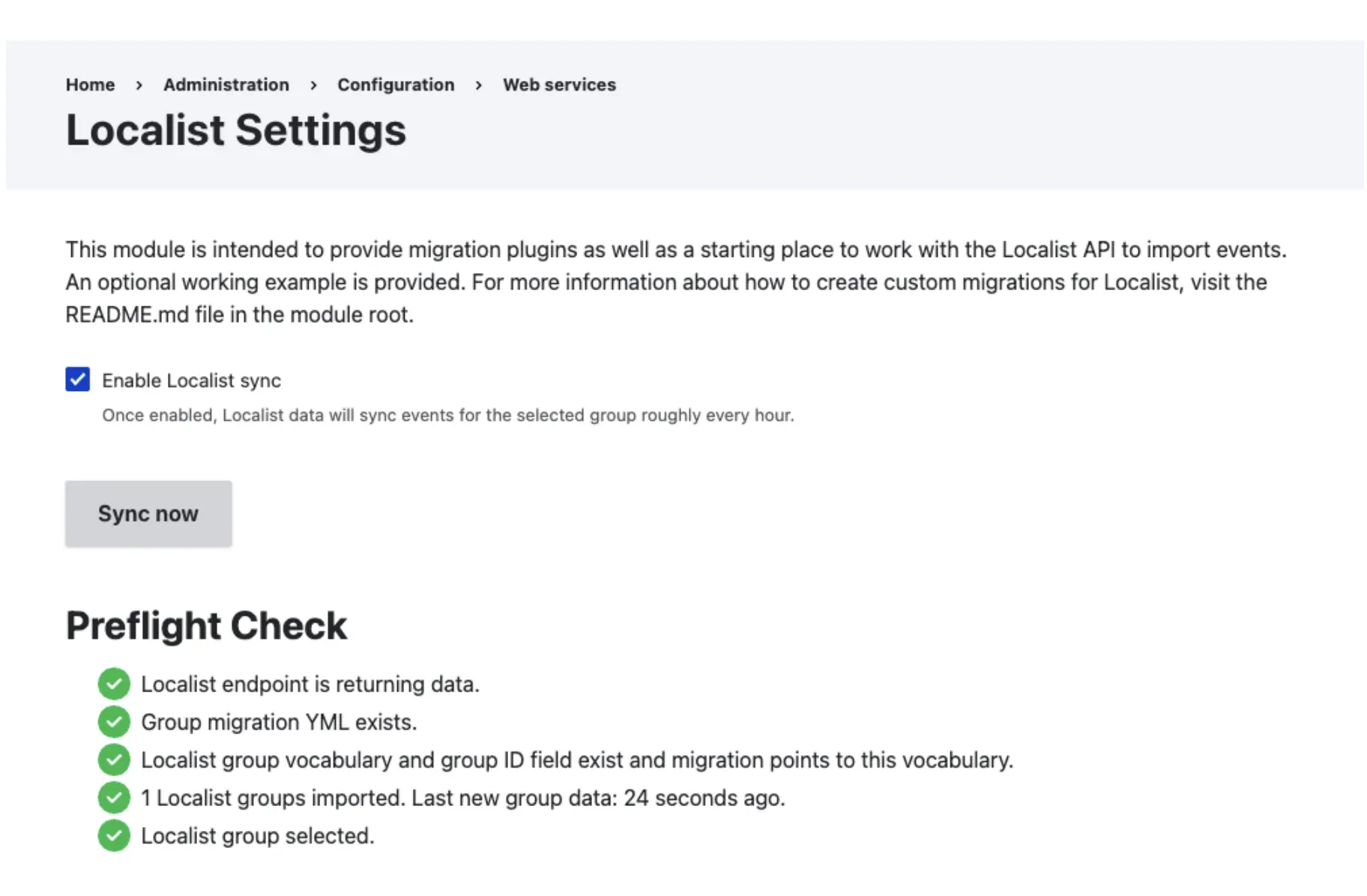Click the checkmark icon for Group migration YML

click(113, 722)
